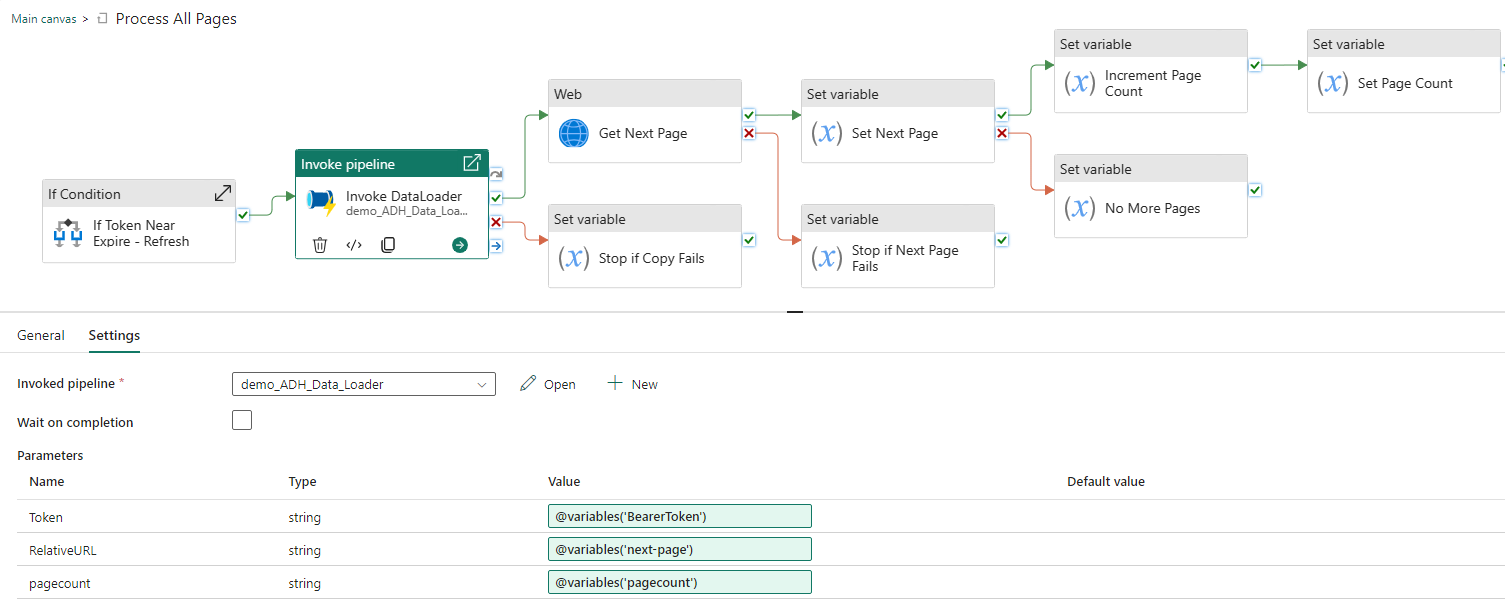Select the success connector of Stop if Copy Fails
The image size is (1505, 601).
[749, 240]
